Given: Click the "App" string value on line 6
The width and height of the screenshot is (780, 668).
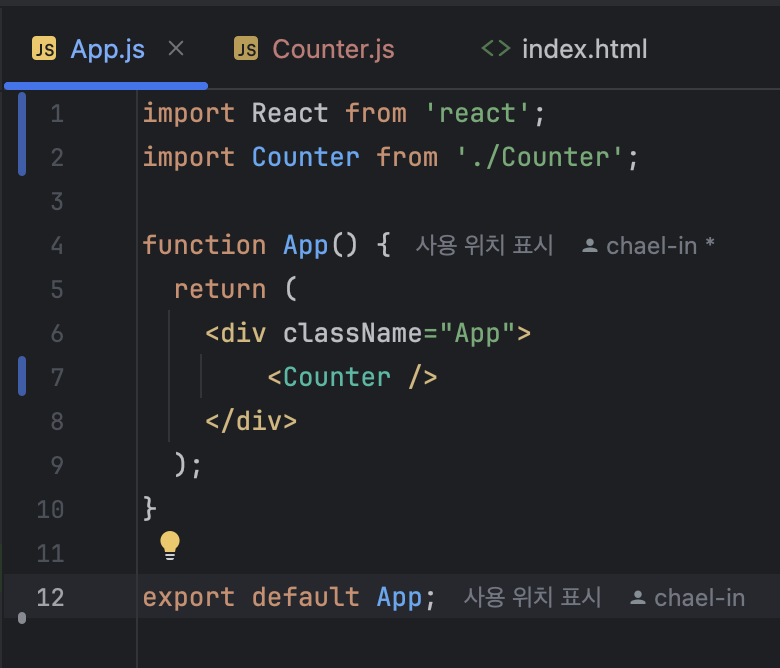Looking at the screenshot, I should click(477, 333).
